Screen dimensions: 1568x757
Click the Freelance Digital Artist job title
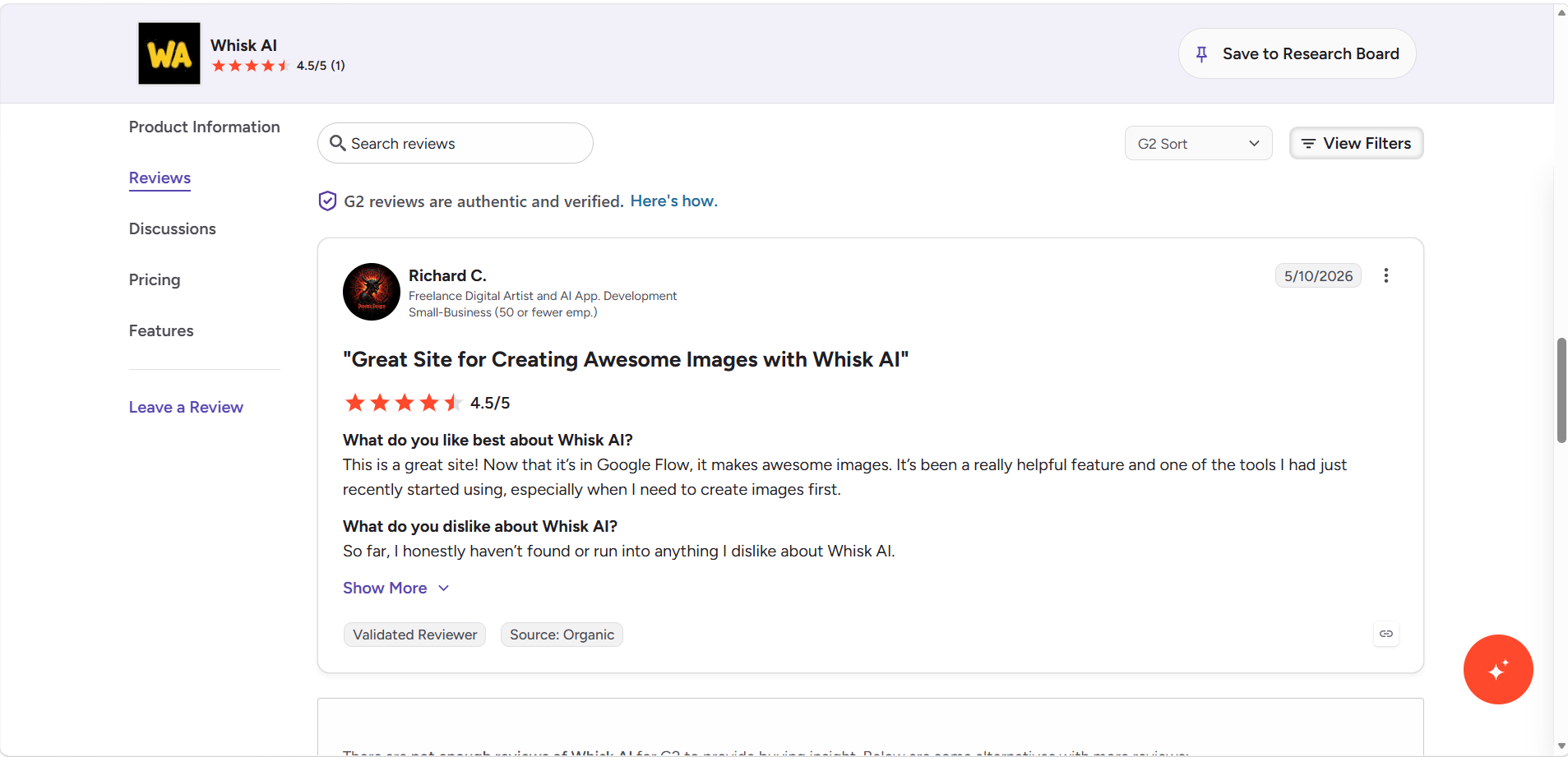coord(543,296)
